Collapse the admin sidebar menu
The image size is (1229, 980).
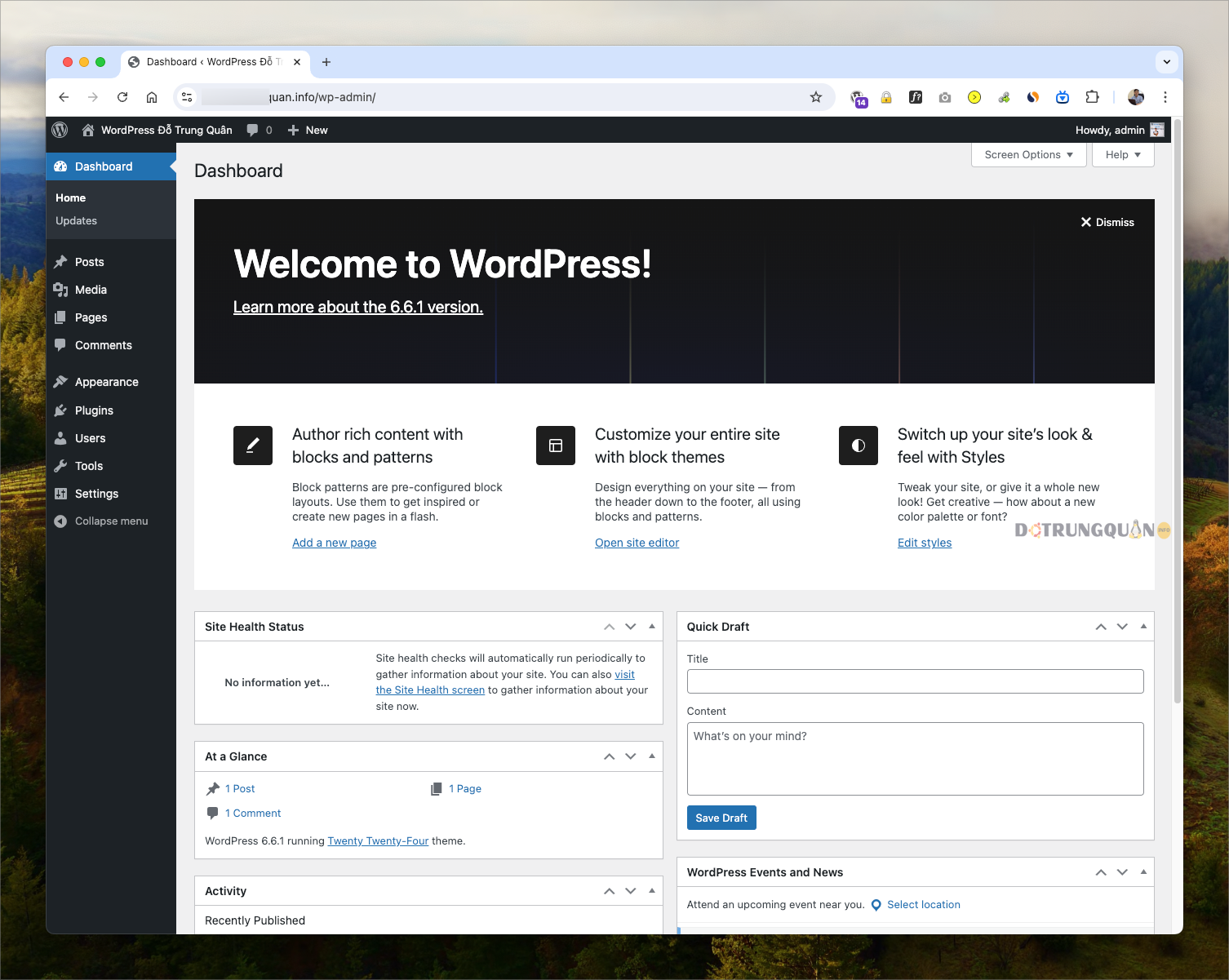tap(111, 521)
